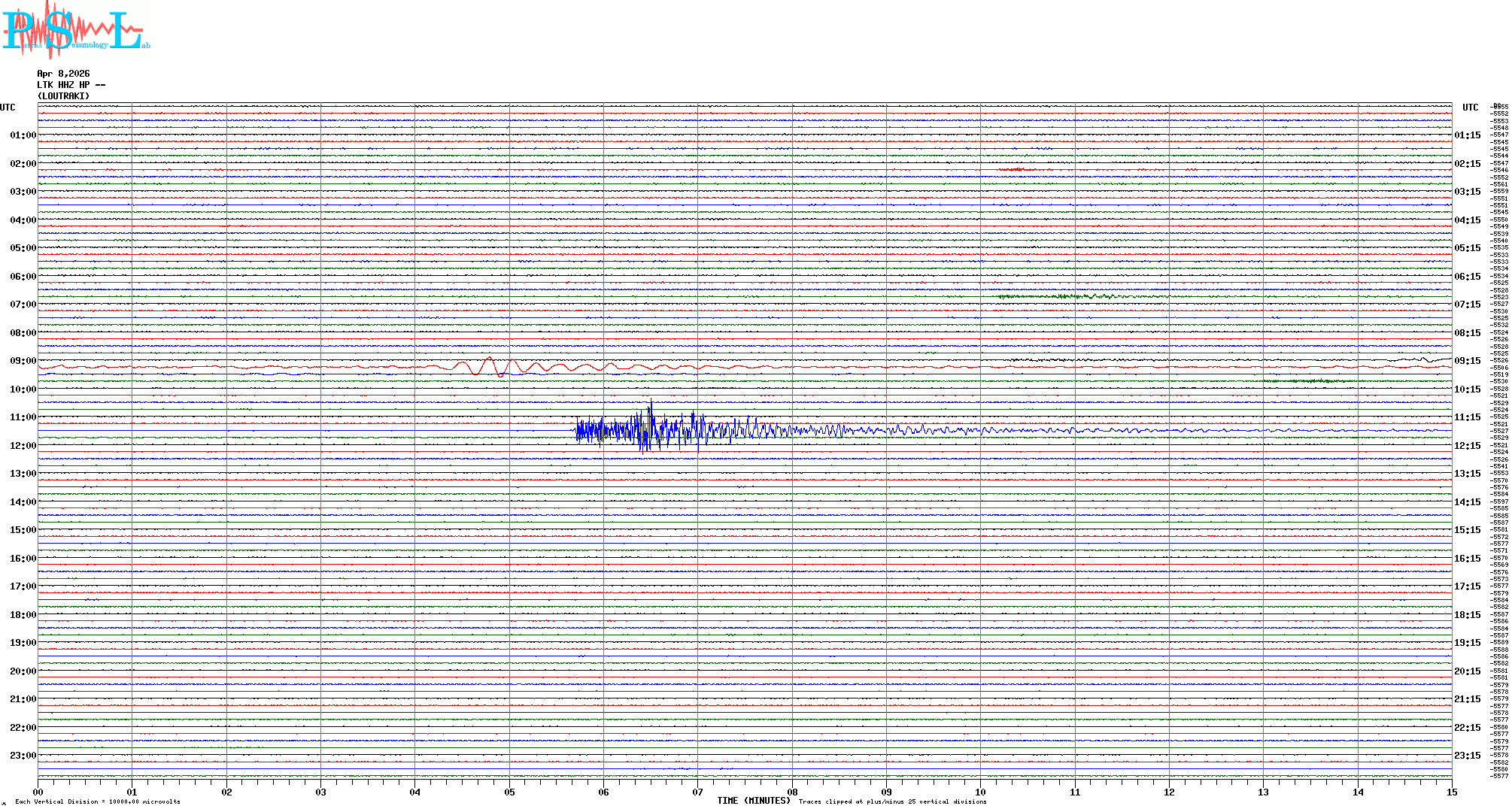Click the PSL Seismology Lab logo

coord(75,29)
